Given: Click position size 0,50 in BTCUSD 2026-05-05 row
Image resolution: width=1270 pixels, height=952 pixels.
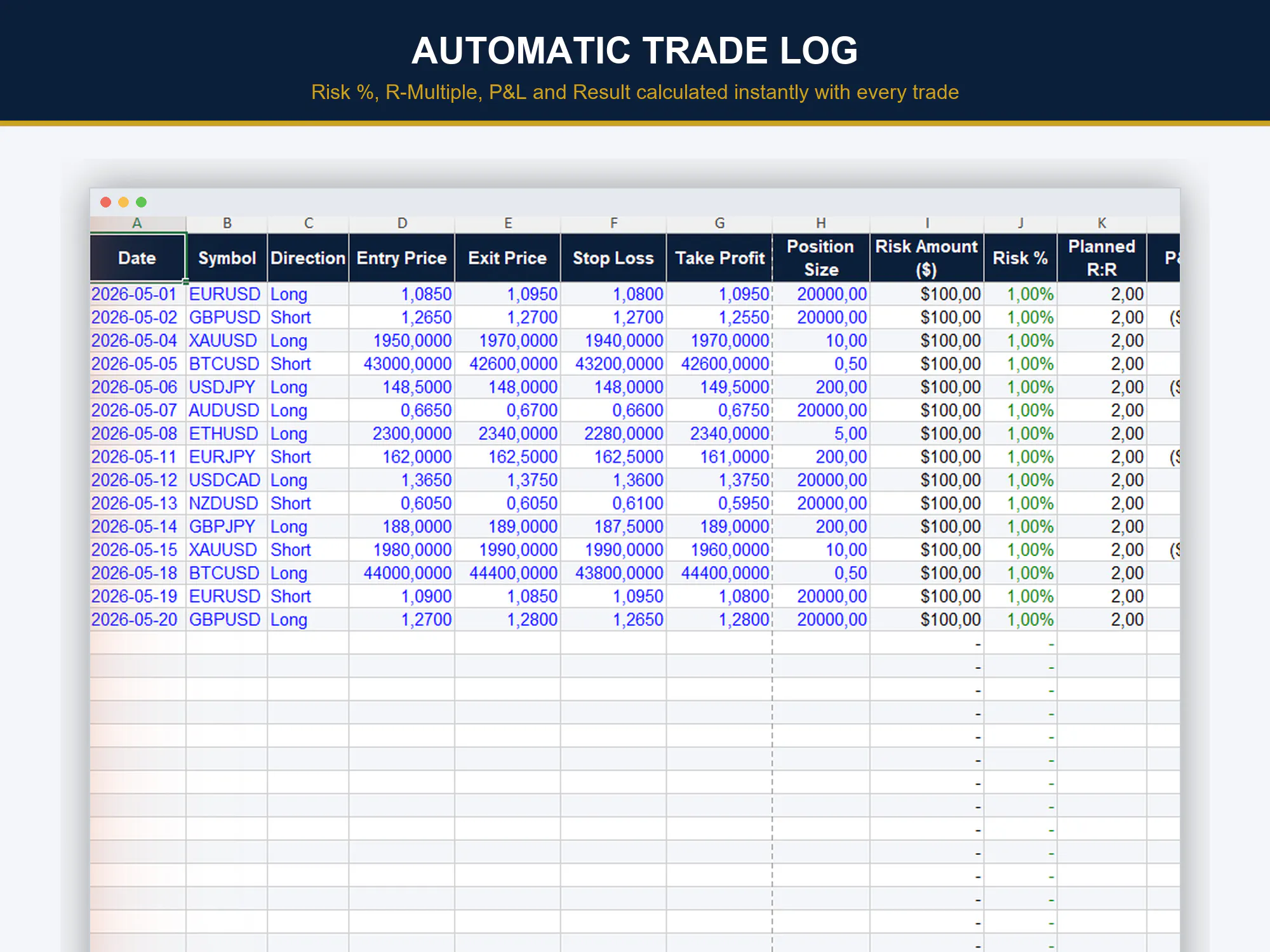Looking at the screenshot, I should pos(821,364).
